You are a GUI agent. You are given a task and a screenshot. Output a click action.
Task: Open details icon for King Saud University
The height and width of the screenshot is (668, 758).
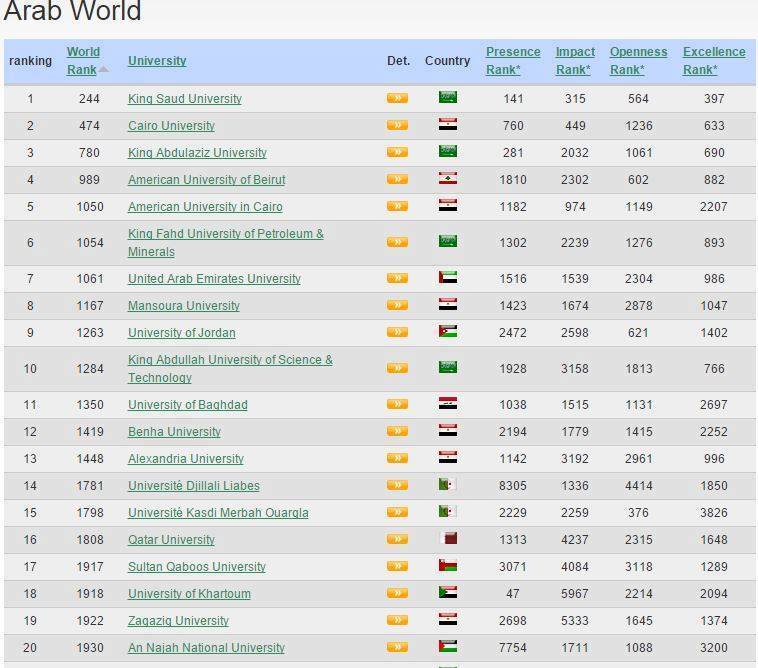pos(397,98)
